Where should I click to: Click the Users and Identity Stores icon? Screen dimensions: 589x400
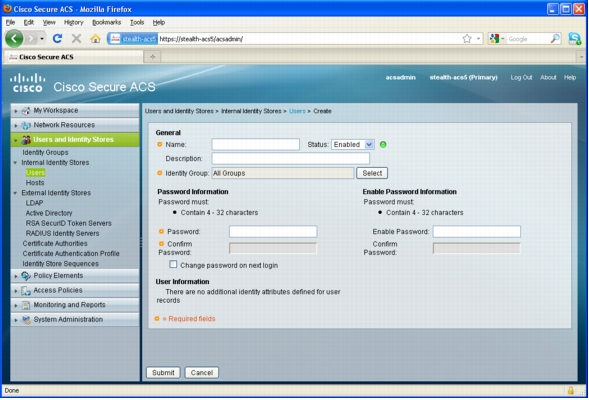point(26,140)
